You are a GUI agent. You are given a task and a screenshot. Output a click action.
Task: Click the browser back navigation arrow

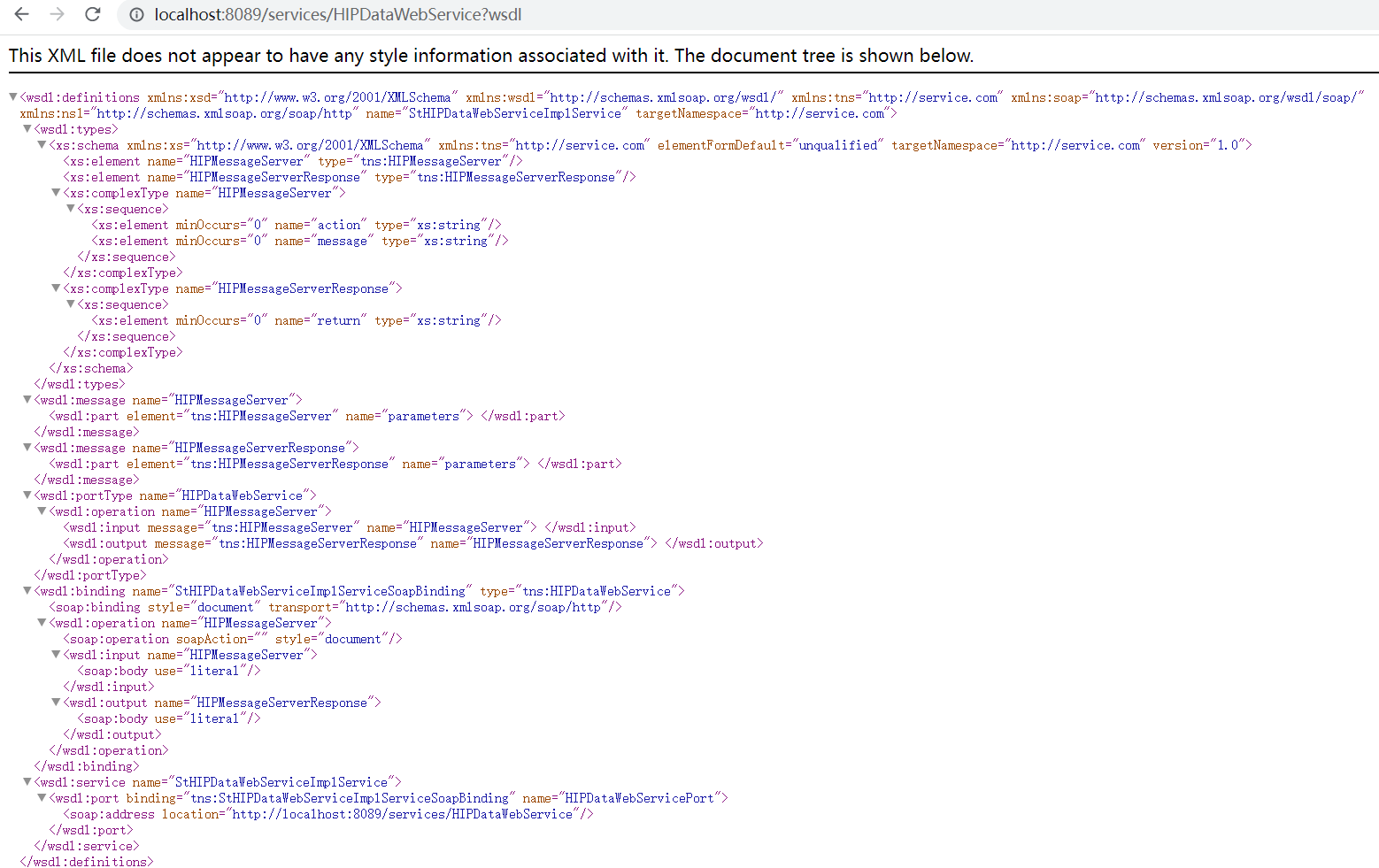tap(21, 14)
